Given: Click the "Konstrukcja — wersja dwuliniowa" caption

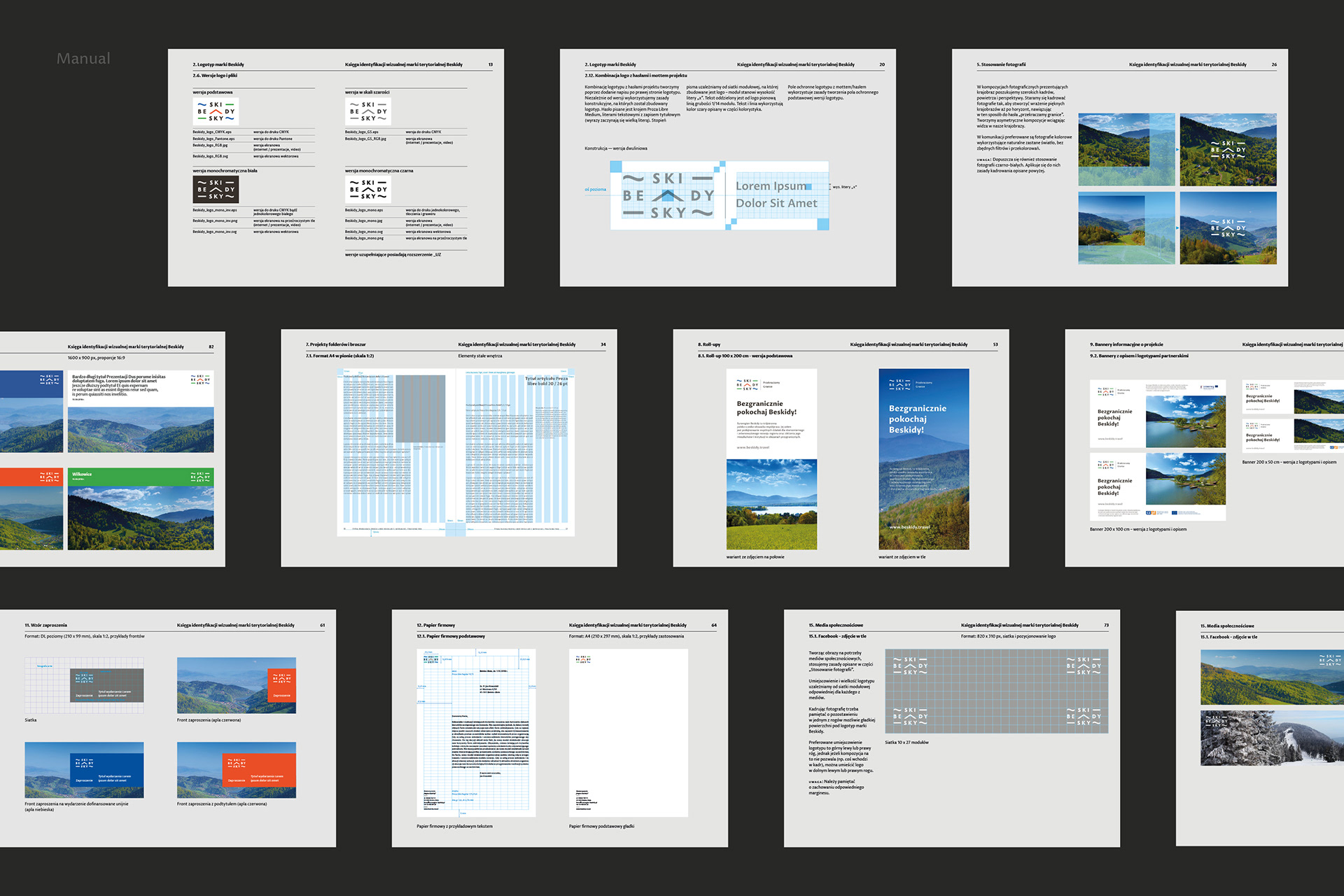Looking at the screenshot, I should 616,148.
